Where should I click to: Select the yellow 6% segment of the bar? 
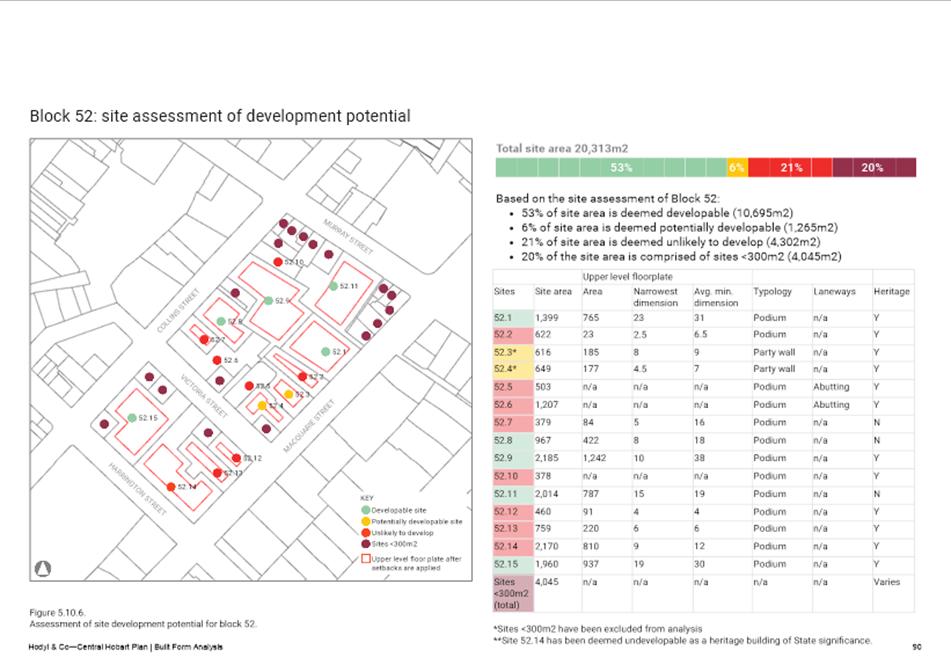coord(738,167)
